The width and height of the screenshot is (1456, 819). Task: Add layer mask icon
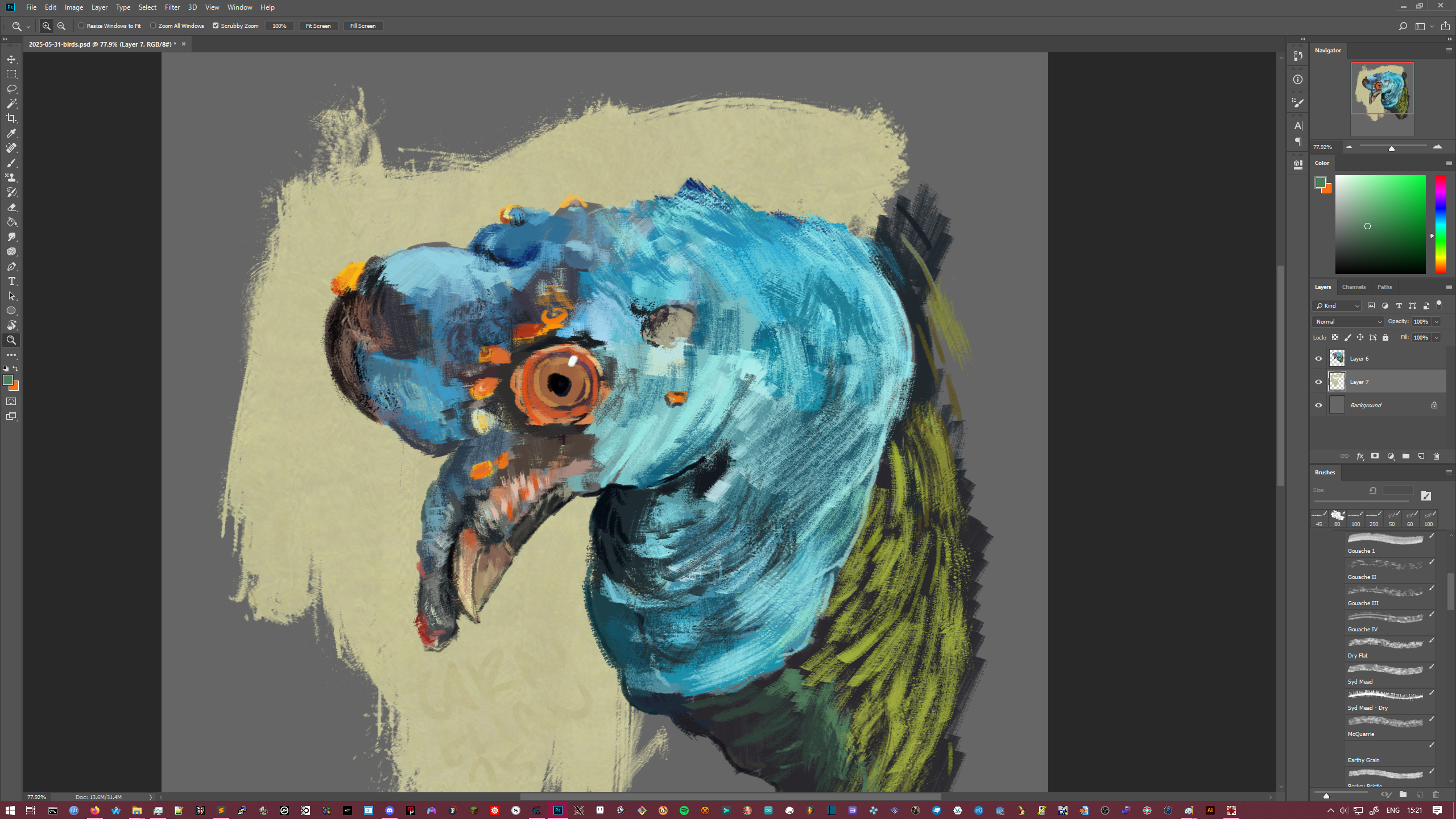coord(1375,456)
